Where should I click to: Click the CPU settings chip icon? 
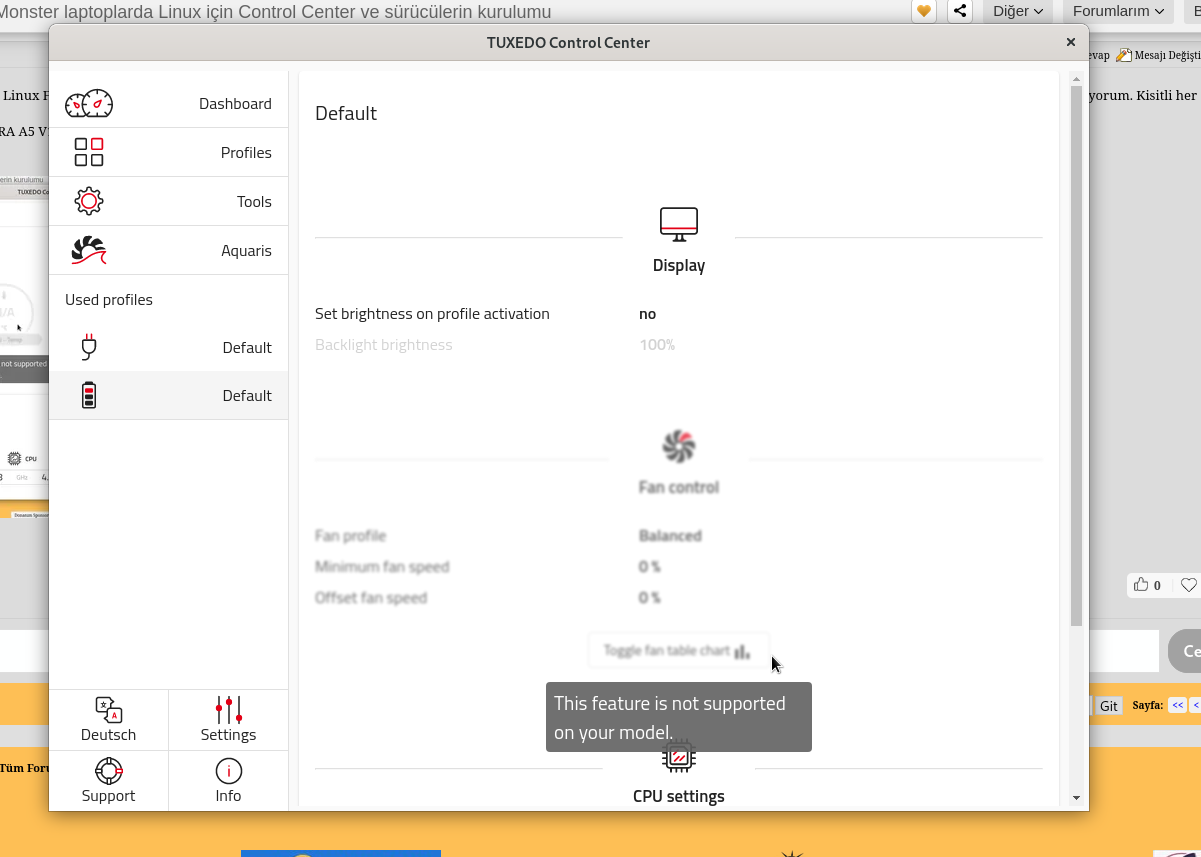point(679,757)
